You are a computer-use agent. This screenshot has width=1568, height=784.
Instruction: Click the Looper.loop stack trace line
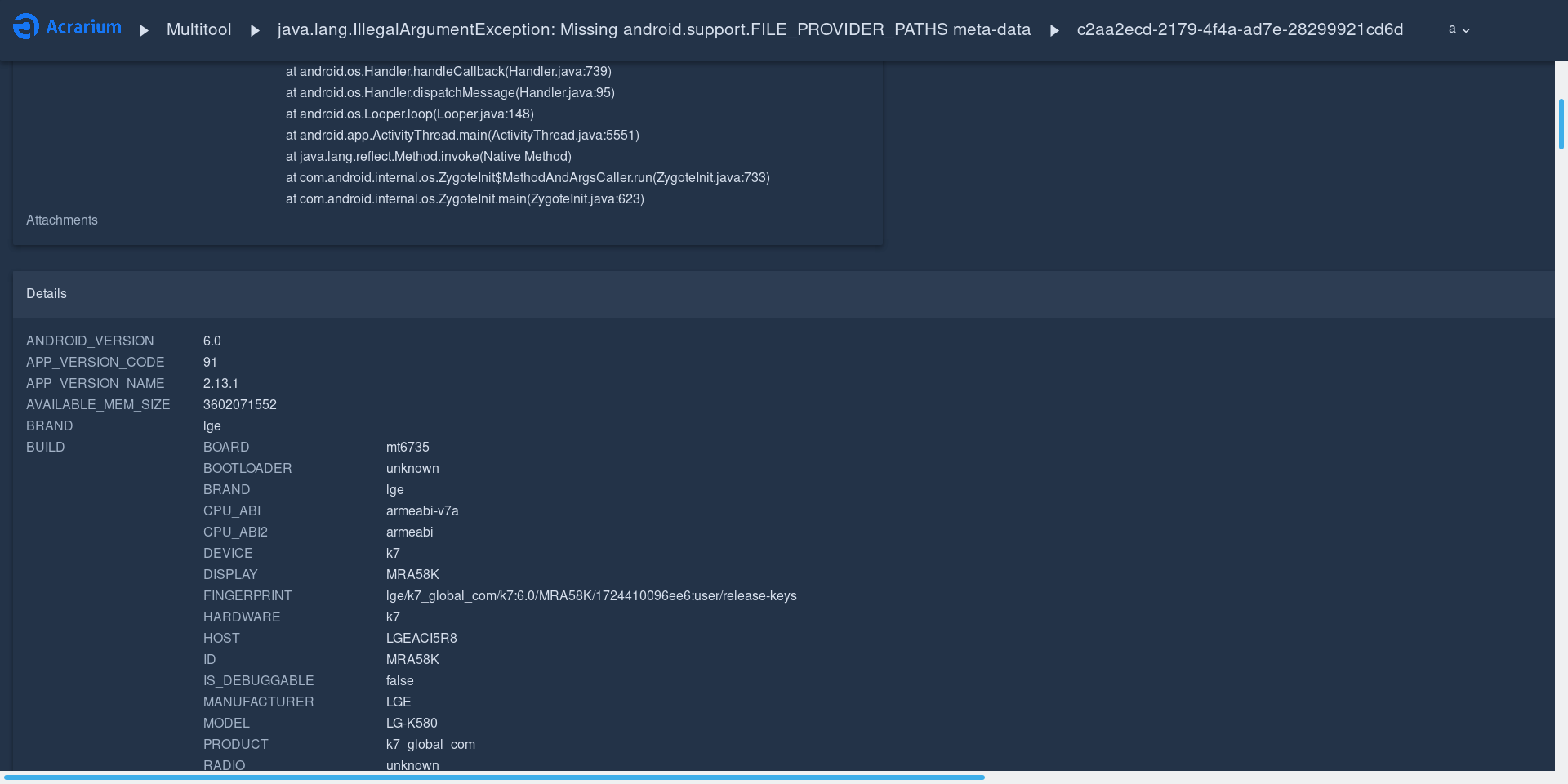410,114
